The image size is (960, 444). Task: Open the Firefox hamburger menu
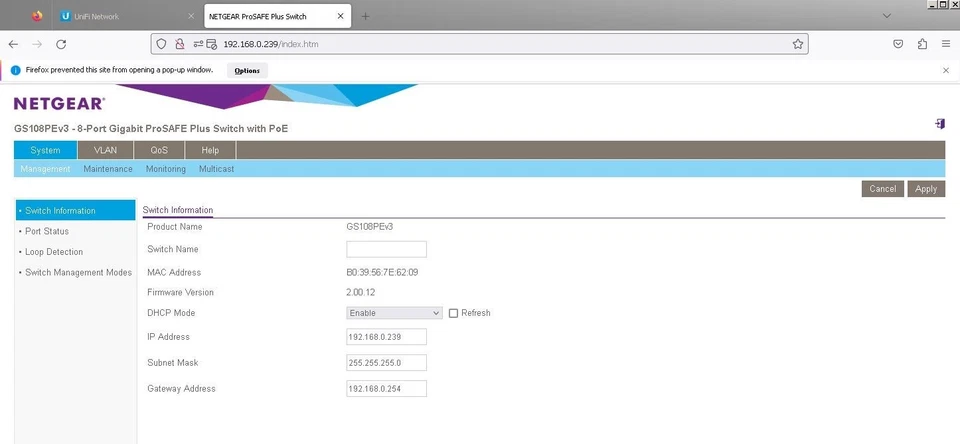point(947,44)
